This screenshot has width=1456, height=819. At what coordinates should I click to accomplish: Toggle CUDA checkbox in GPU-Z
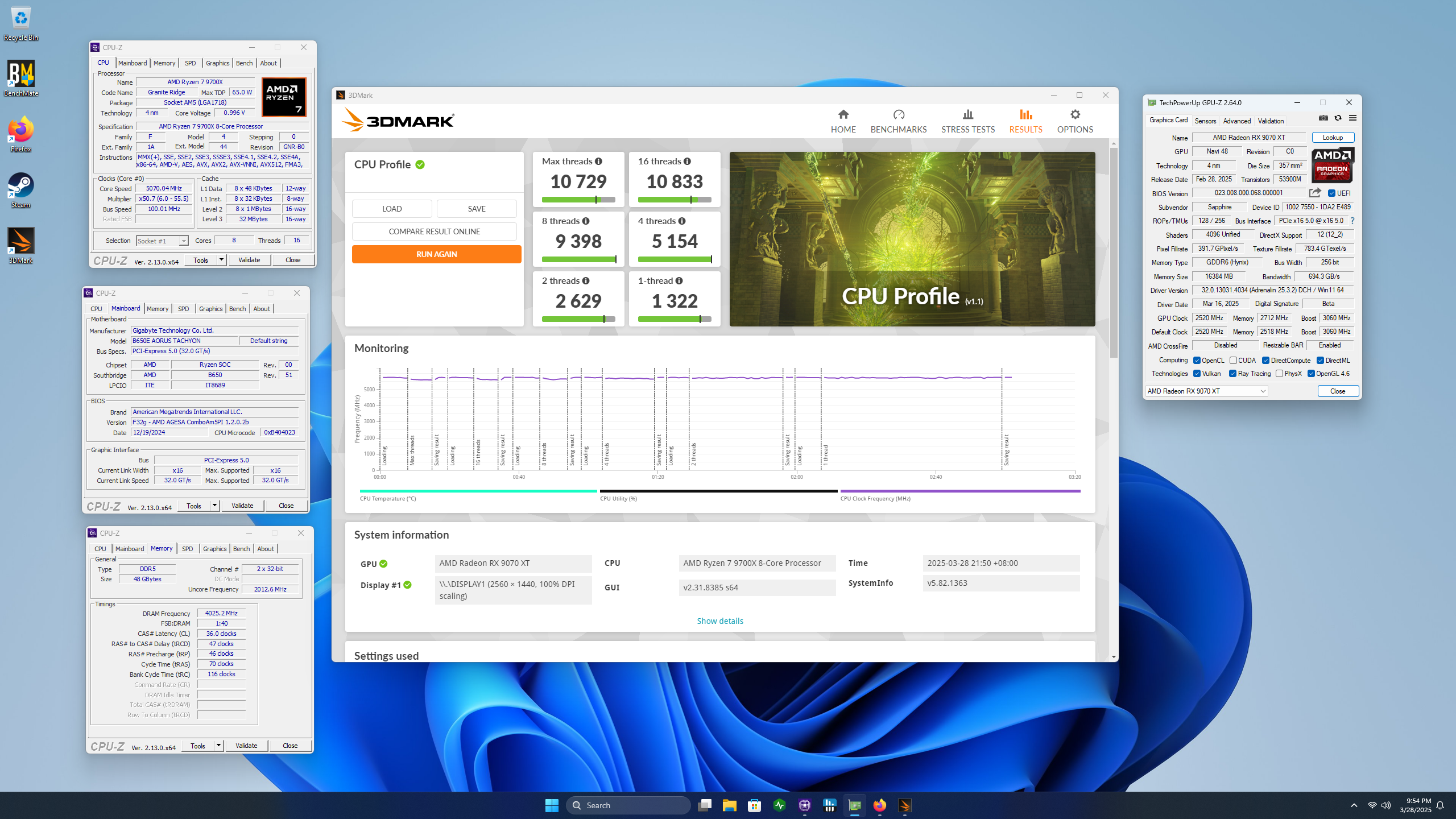[x=1233, y=361]
